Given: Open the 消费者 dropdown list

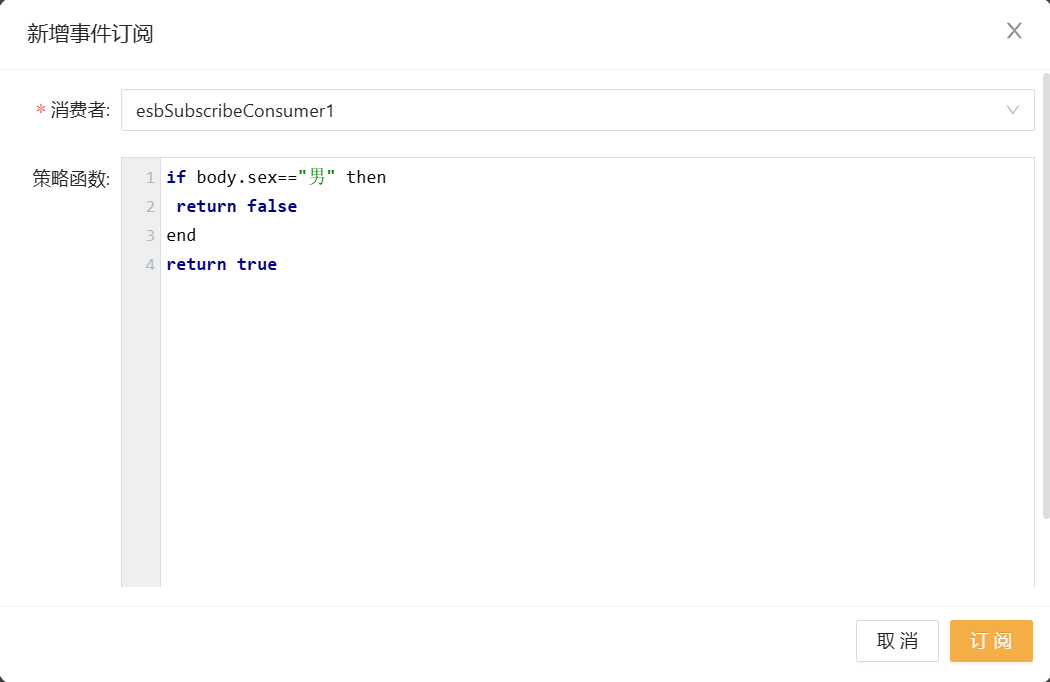Looking at the screenshot, I should tap(577, 110).
